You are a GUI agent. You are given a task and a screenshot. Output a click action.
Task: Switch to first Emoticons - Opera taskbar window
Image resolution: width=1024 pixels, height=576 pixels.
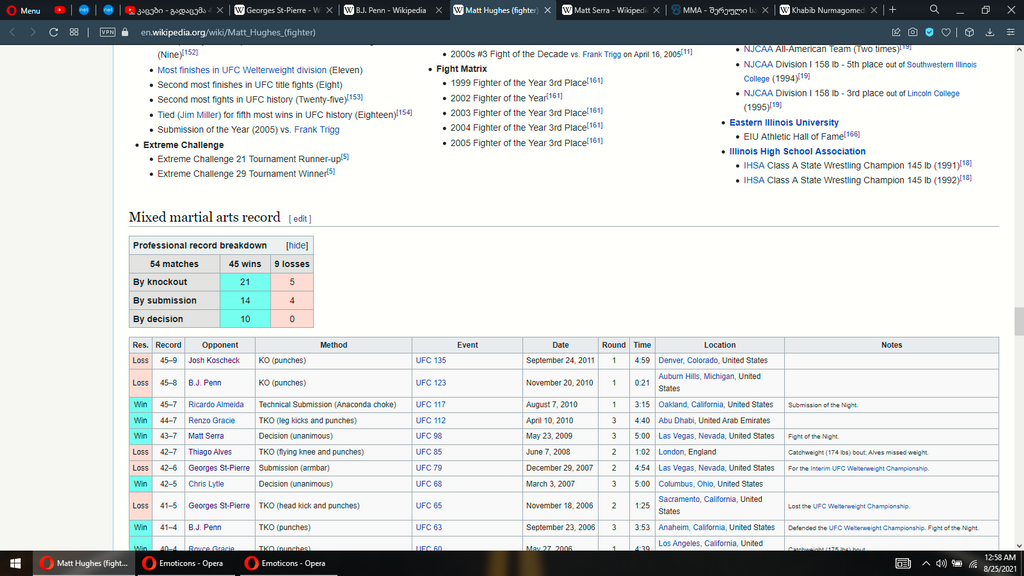186,563
